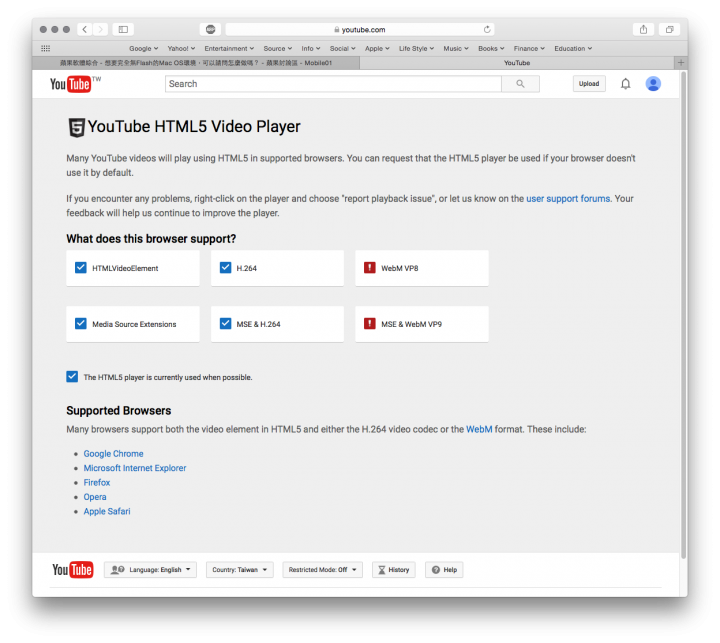This screenshot has width=720, height=643.
Task: Toggle the MSE & H.264 checkbox
Action: pyautogui.click(x=225, y=324)
